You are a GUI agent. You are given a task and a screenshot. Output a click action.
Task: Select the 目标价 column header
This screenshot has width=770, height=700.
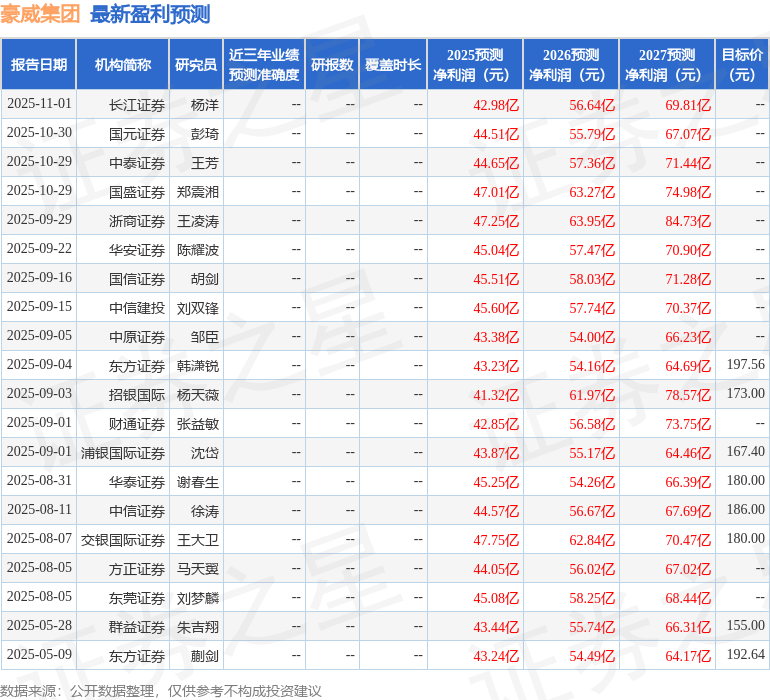coord(742,65)
